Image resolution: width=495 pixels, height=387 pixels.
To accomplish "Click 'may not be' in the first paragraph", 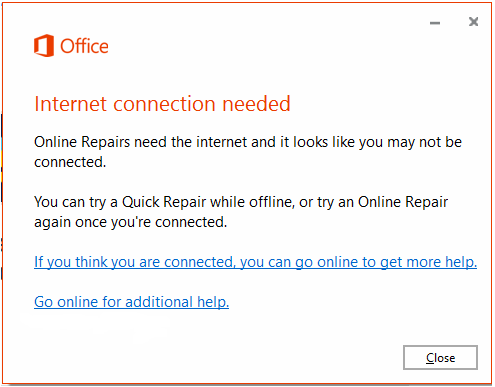I will (424, 142).
